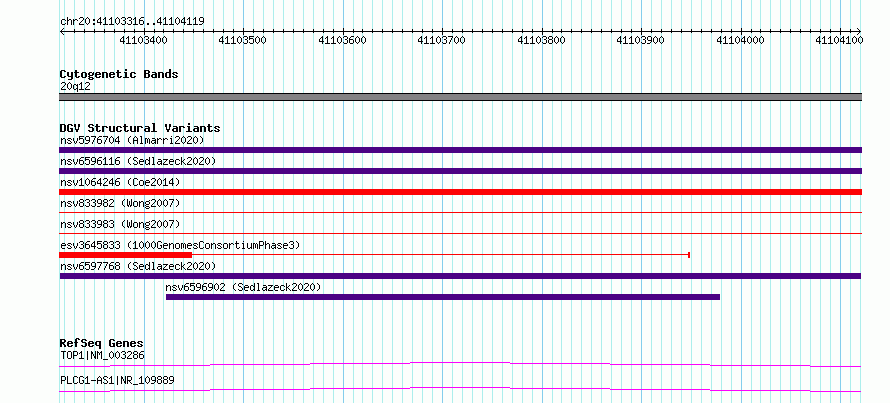Select the purple nsv6596902 variant bar

[443, 297]
